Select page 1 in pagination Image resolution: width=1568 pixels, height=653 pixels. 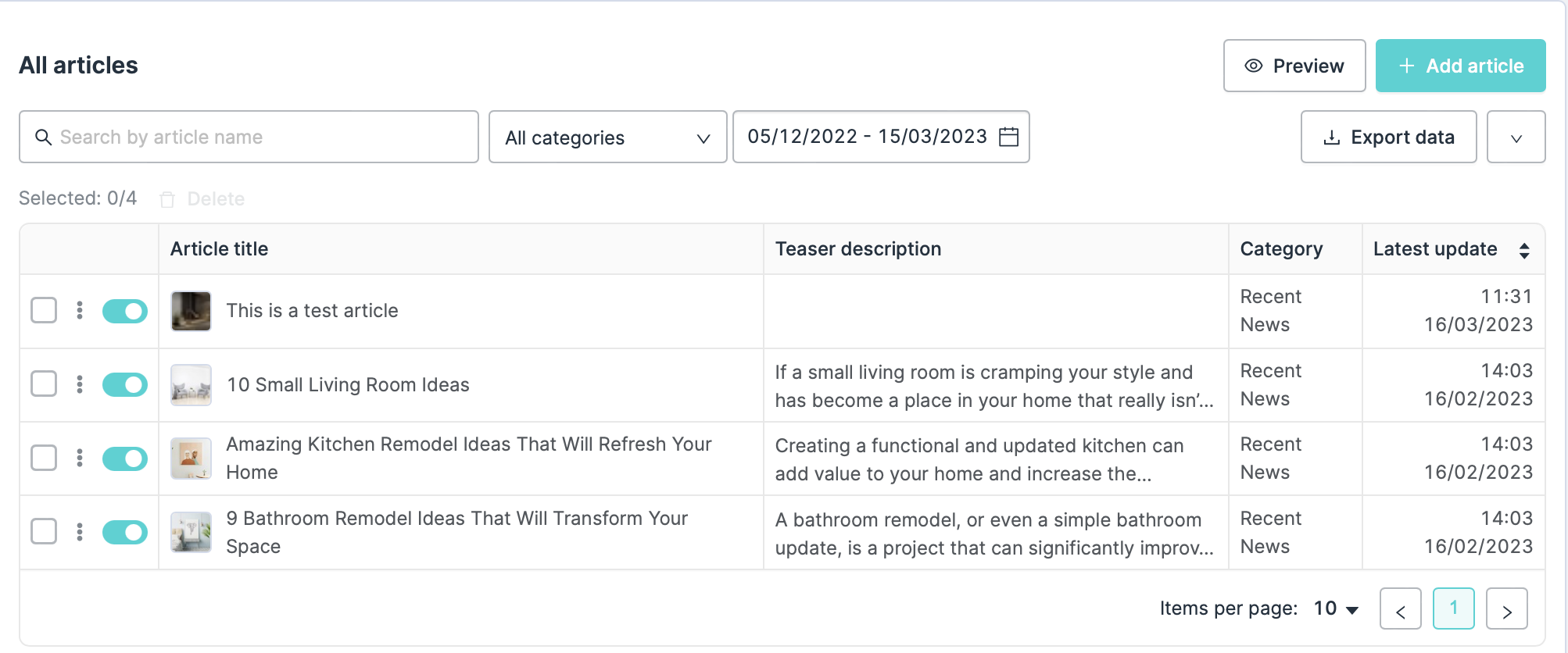1453,608
